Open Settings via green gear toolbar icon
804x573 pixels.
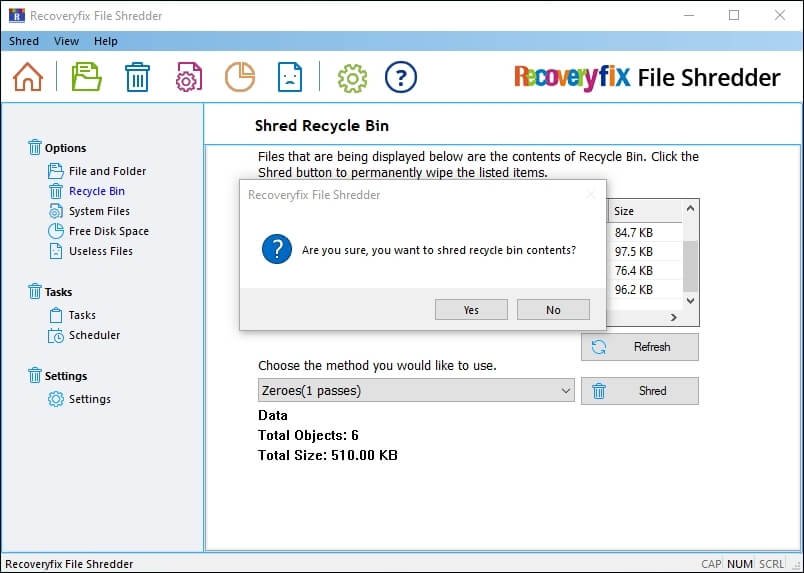[352, 77]
